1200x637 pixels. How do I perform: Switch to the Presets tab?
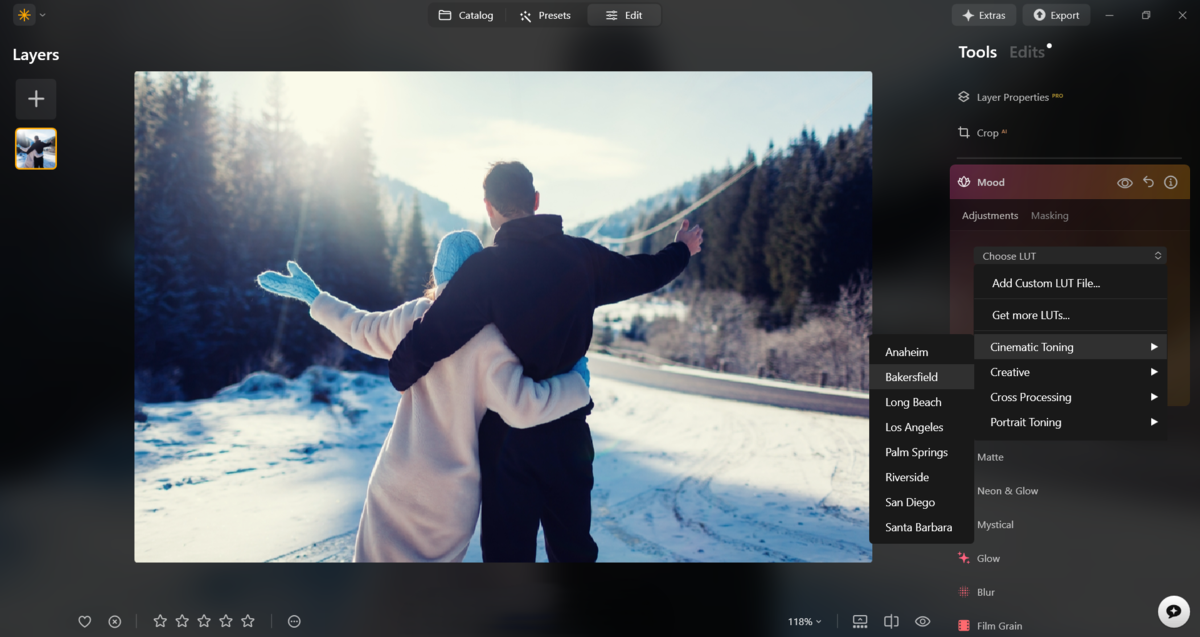coord(545,15)
